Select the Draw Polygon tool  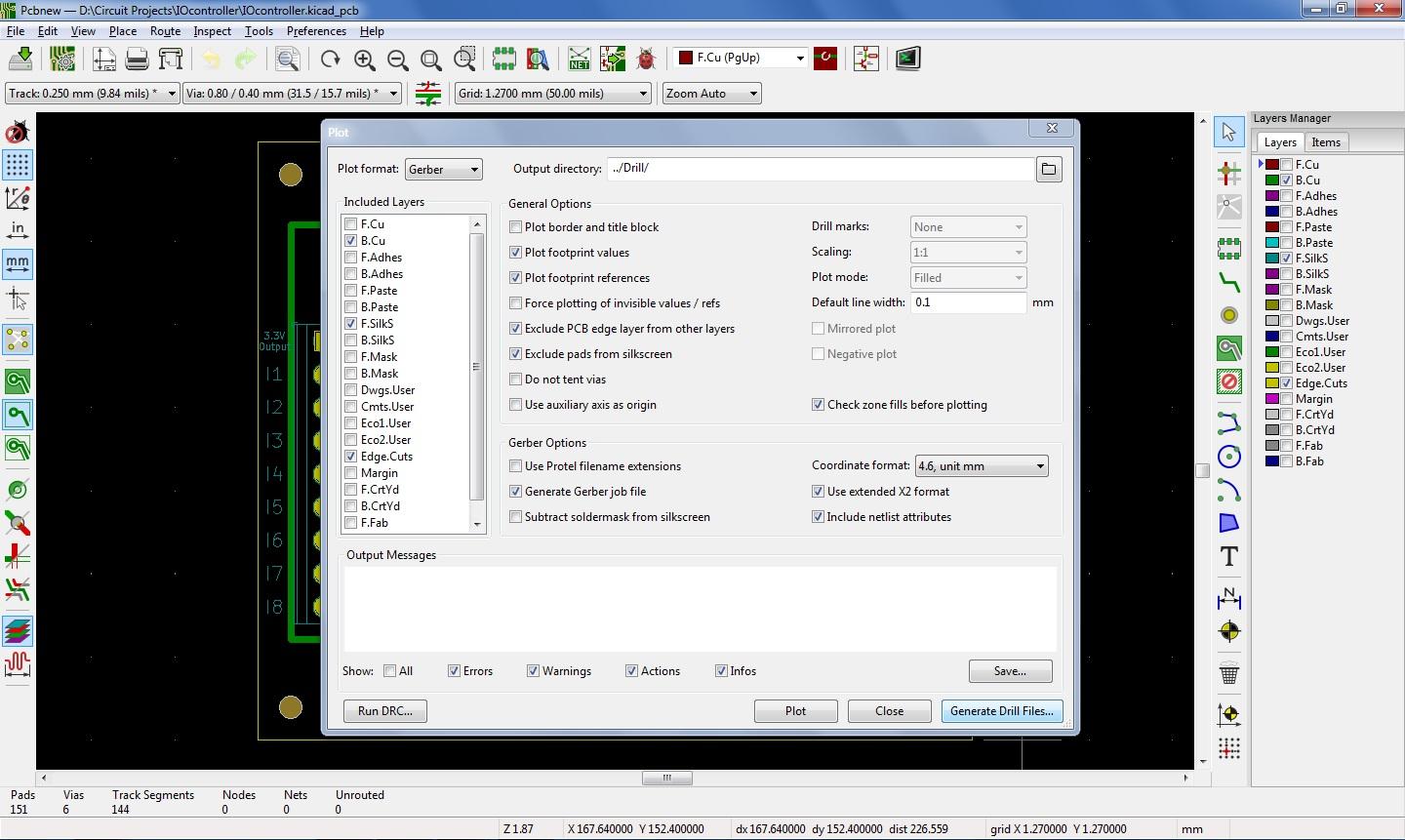[1229, 524]
